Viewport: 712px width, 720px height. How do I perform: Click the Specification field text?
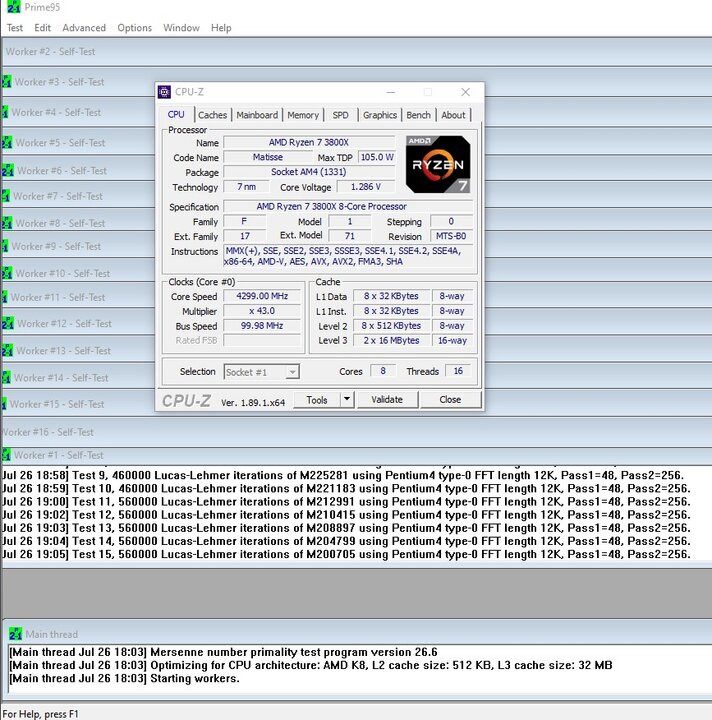click(x=348, y=207)
